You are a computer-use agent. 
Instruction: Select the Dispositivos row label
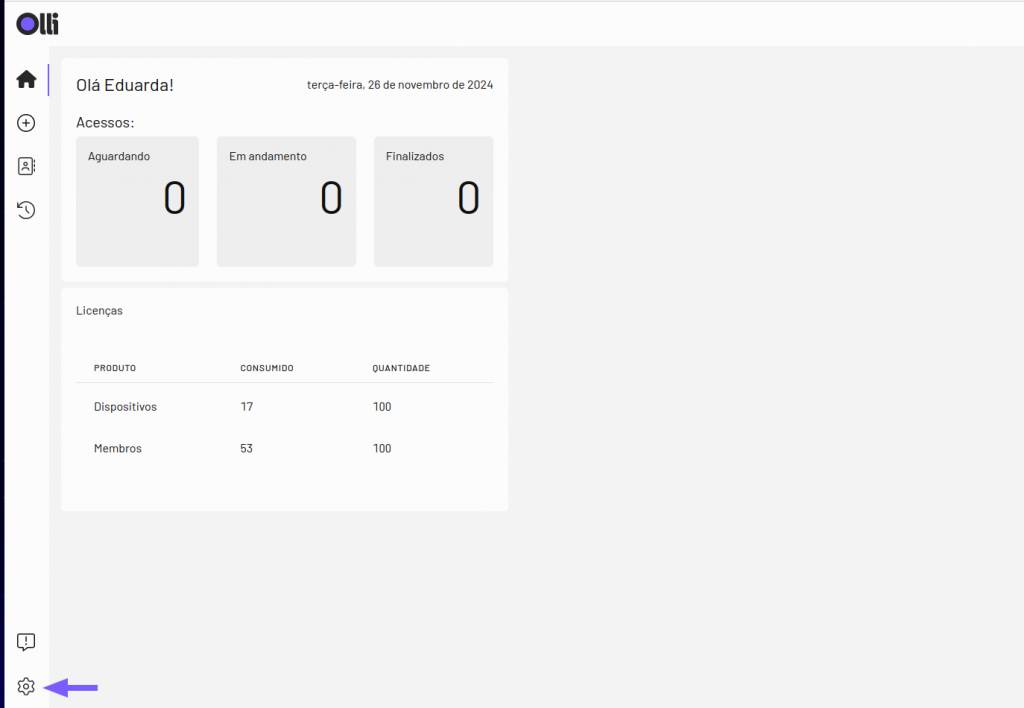pos(125,407)
